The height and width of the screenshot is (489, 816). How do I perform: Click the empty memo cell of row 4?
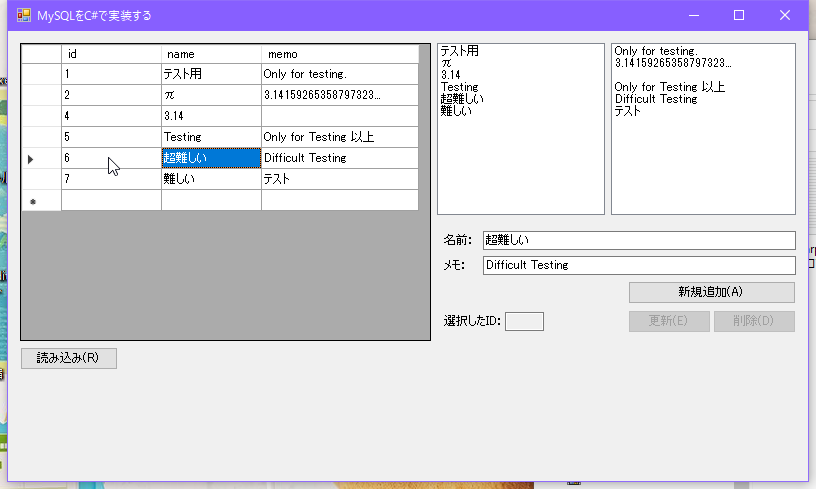(x=340, y=116)
